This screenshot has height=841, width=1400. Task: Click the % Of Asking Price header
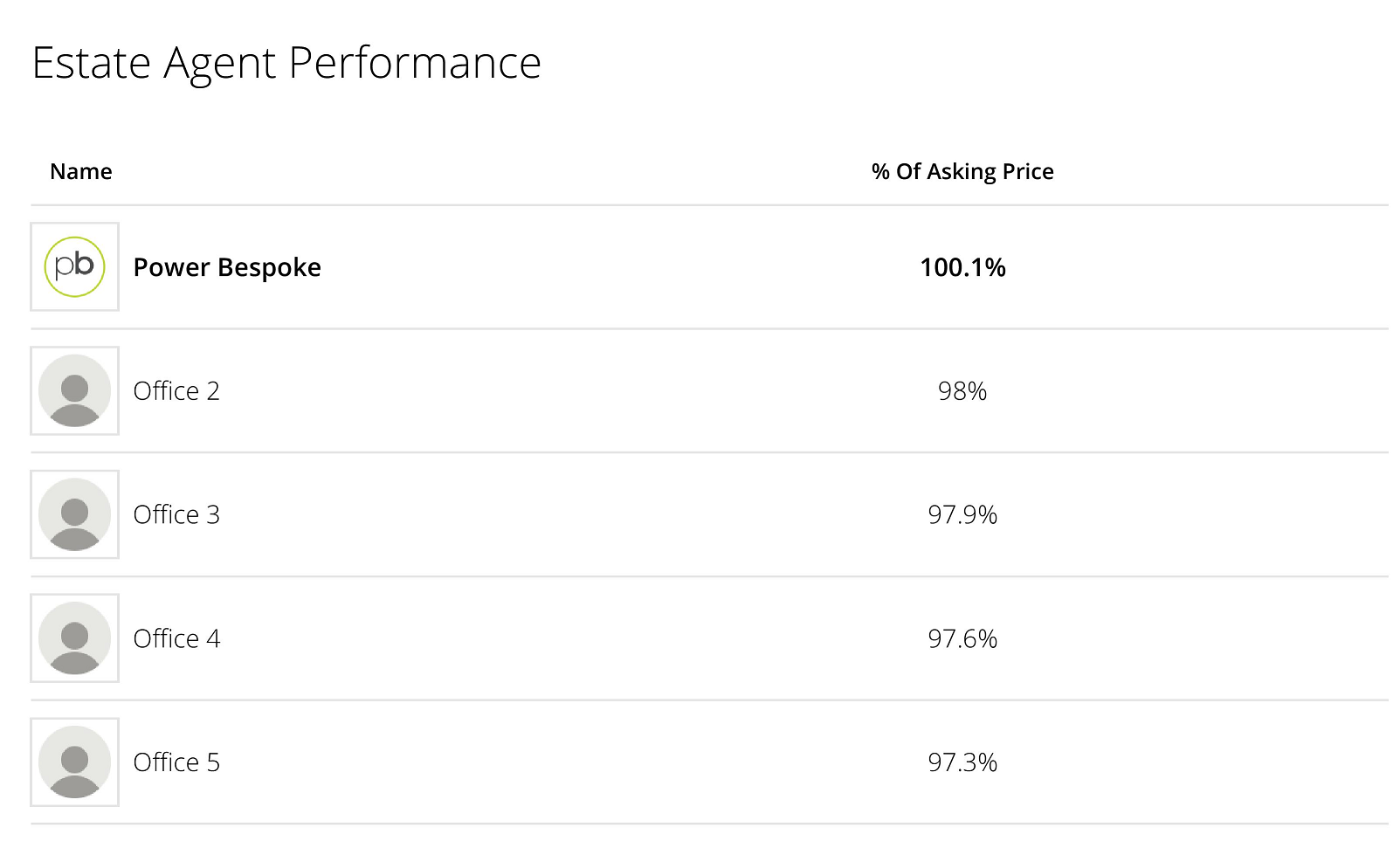point(962,171)
